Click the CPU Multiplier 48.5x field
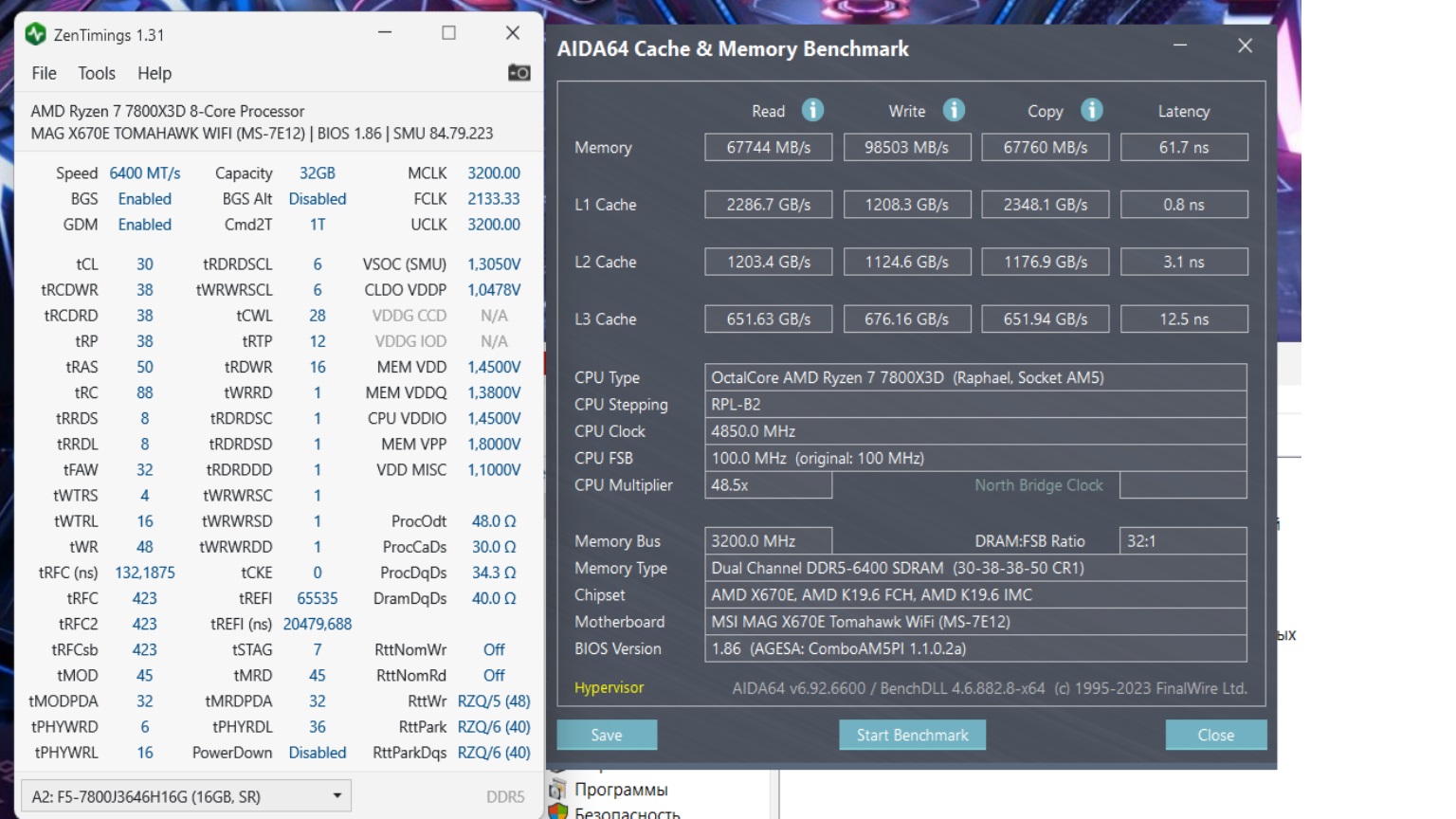This screenshot has width=1456, height=819. pos(769,484)
